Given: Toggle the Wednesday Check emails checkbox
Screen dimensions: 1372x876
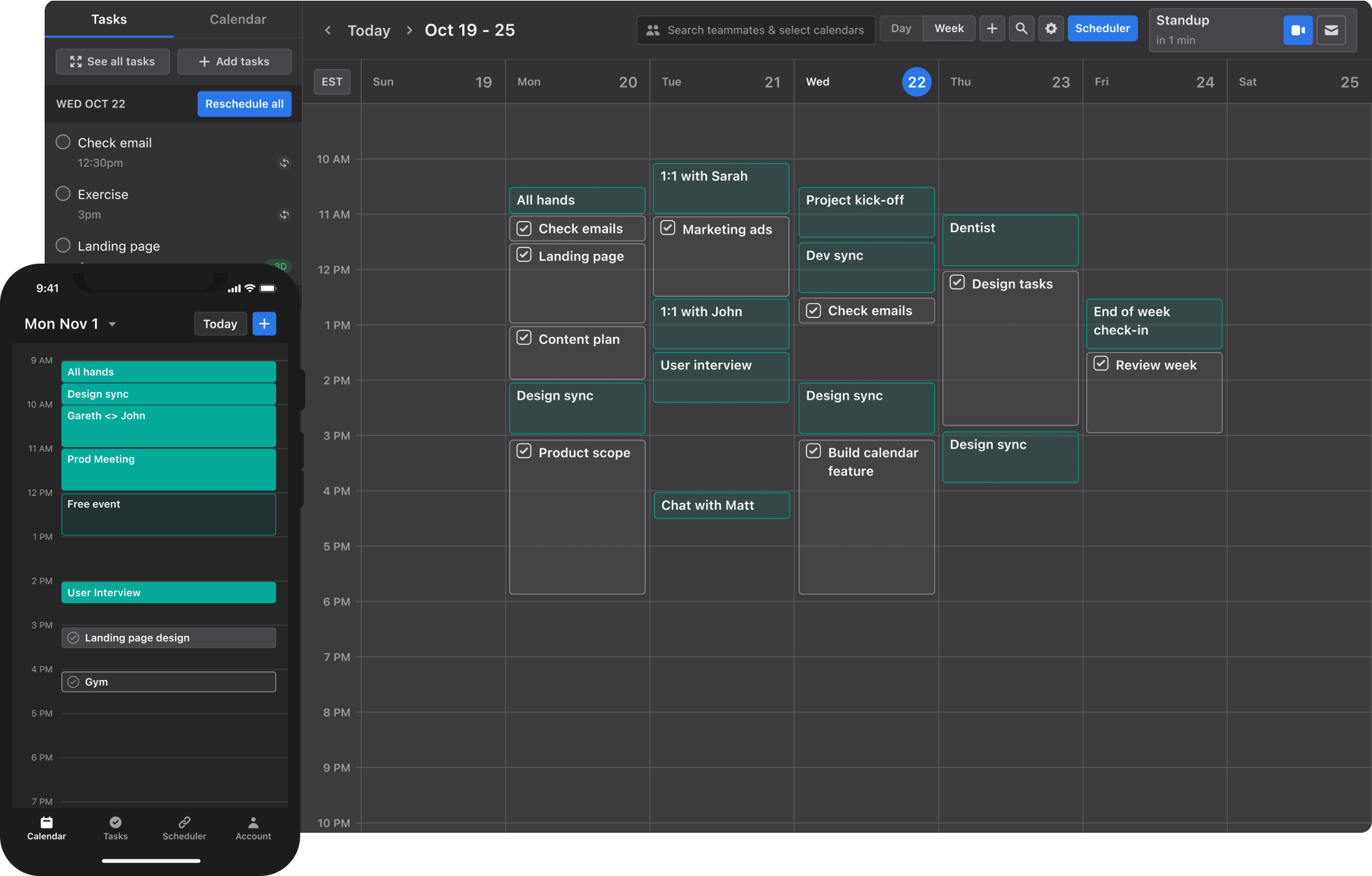Looking at the screenshot, I should point(814,310).
